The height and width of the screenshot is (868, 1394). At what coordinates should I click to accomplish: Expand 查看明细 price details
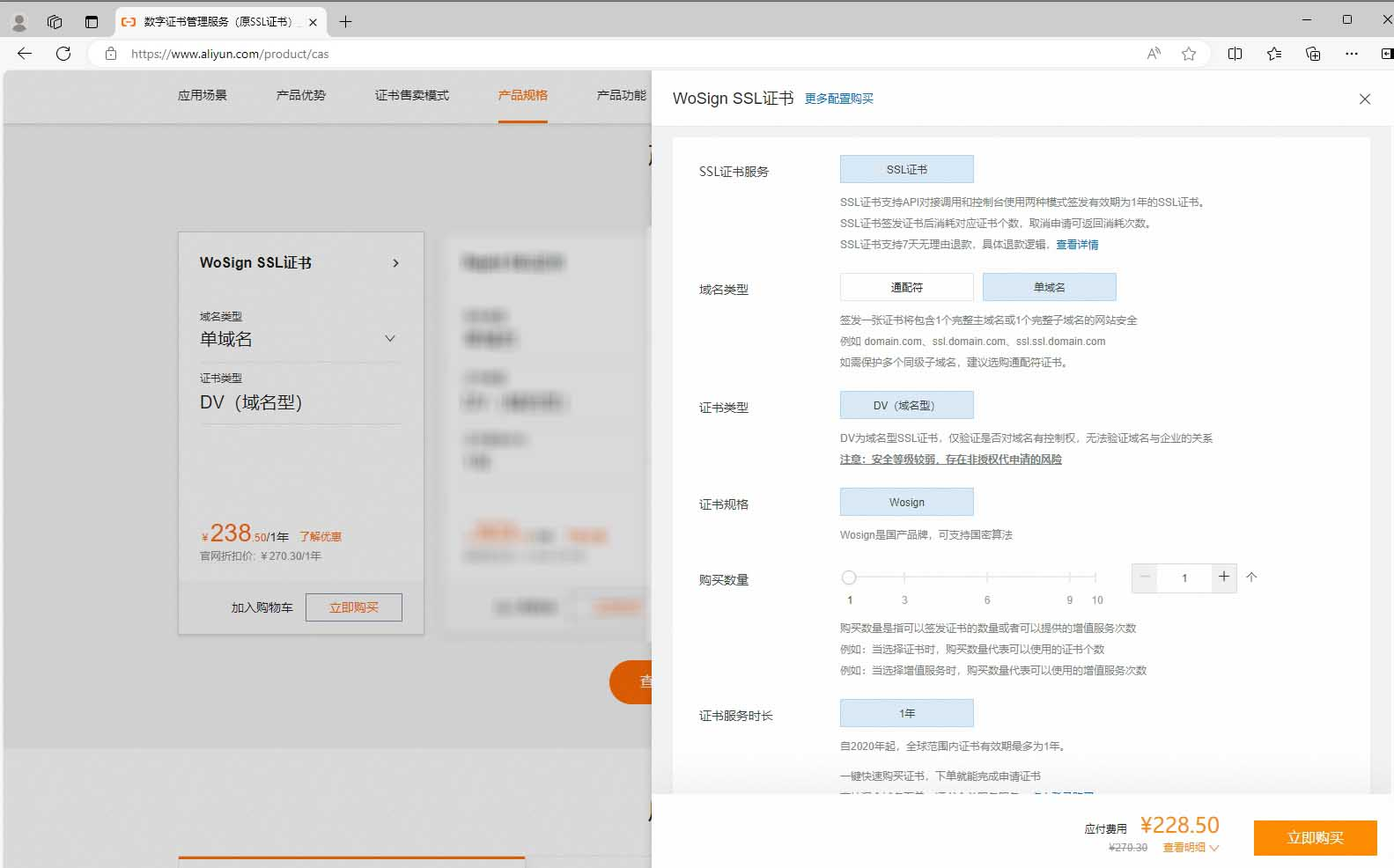click(x=1191, y=847)
